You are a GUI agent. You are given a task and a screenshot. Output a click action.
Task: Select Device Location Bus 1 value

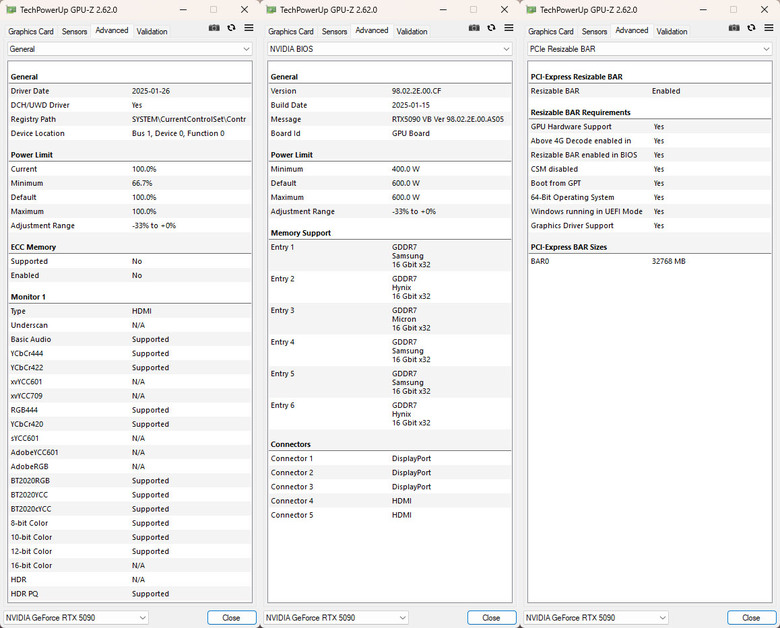pyautogui.click(x=178, y=133)
